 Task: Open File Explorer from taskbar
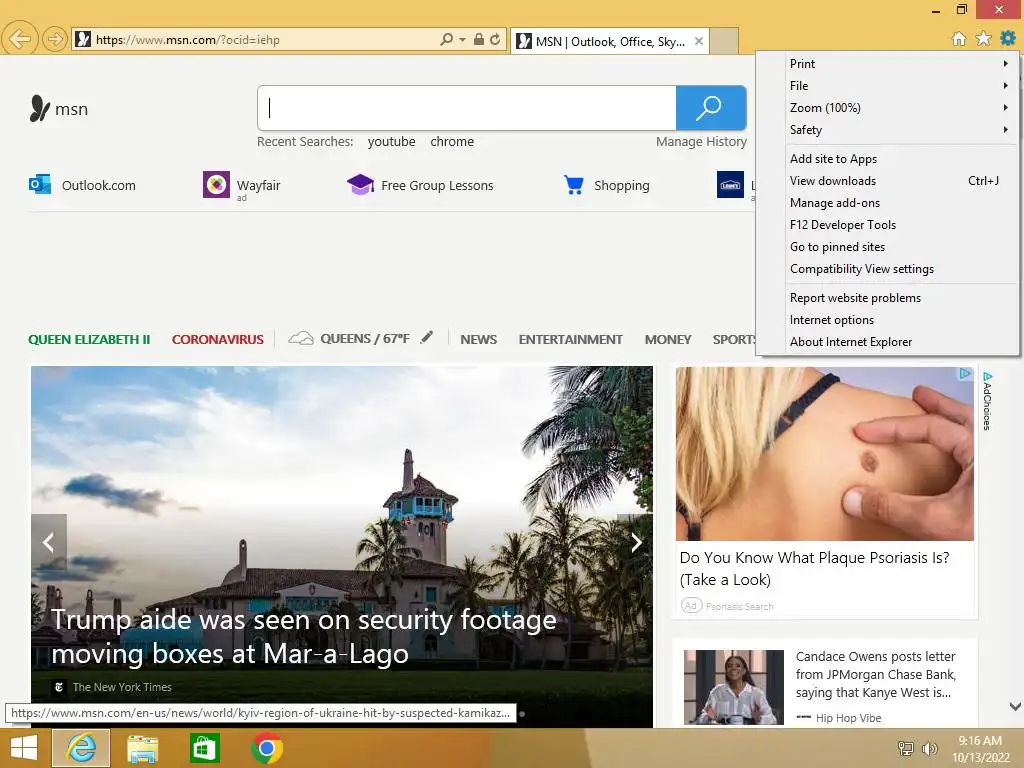142,748
